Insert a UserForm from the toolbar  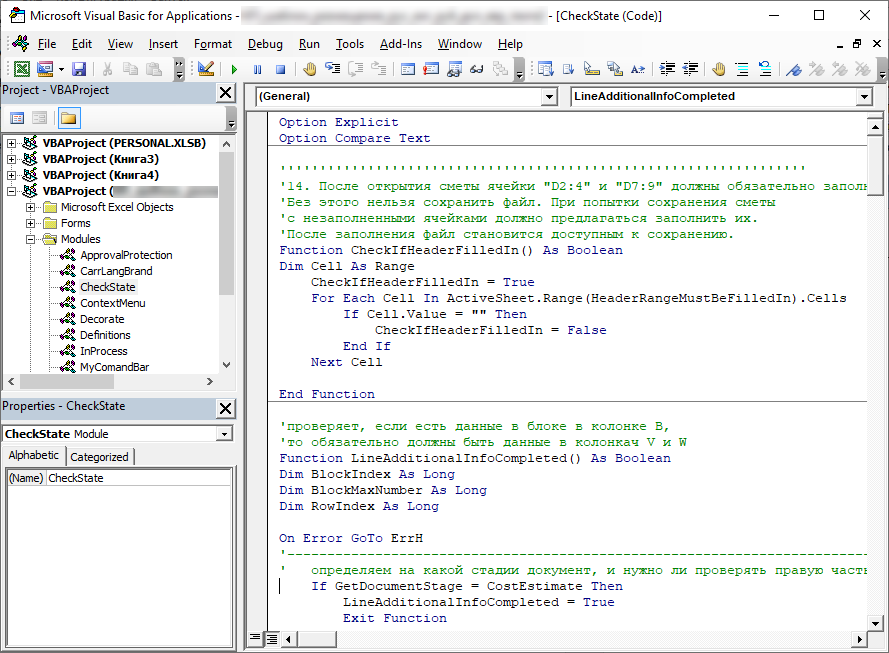(45, 69)
